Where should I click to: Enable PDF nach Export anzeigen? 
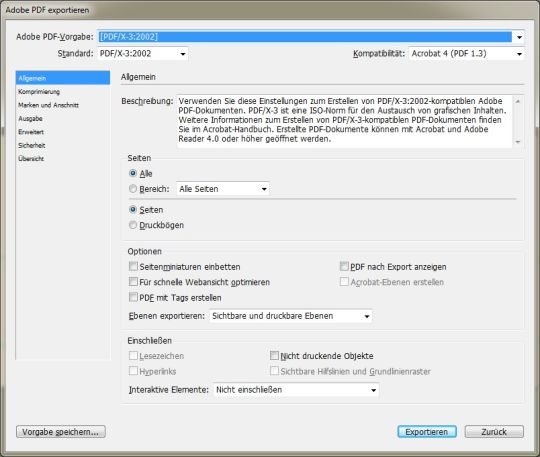(x=344, y=266)
